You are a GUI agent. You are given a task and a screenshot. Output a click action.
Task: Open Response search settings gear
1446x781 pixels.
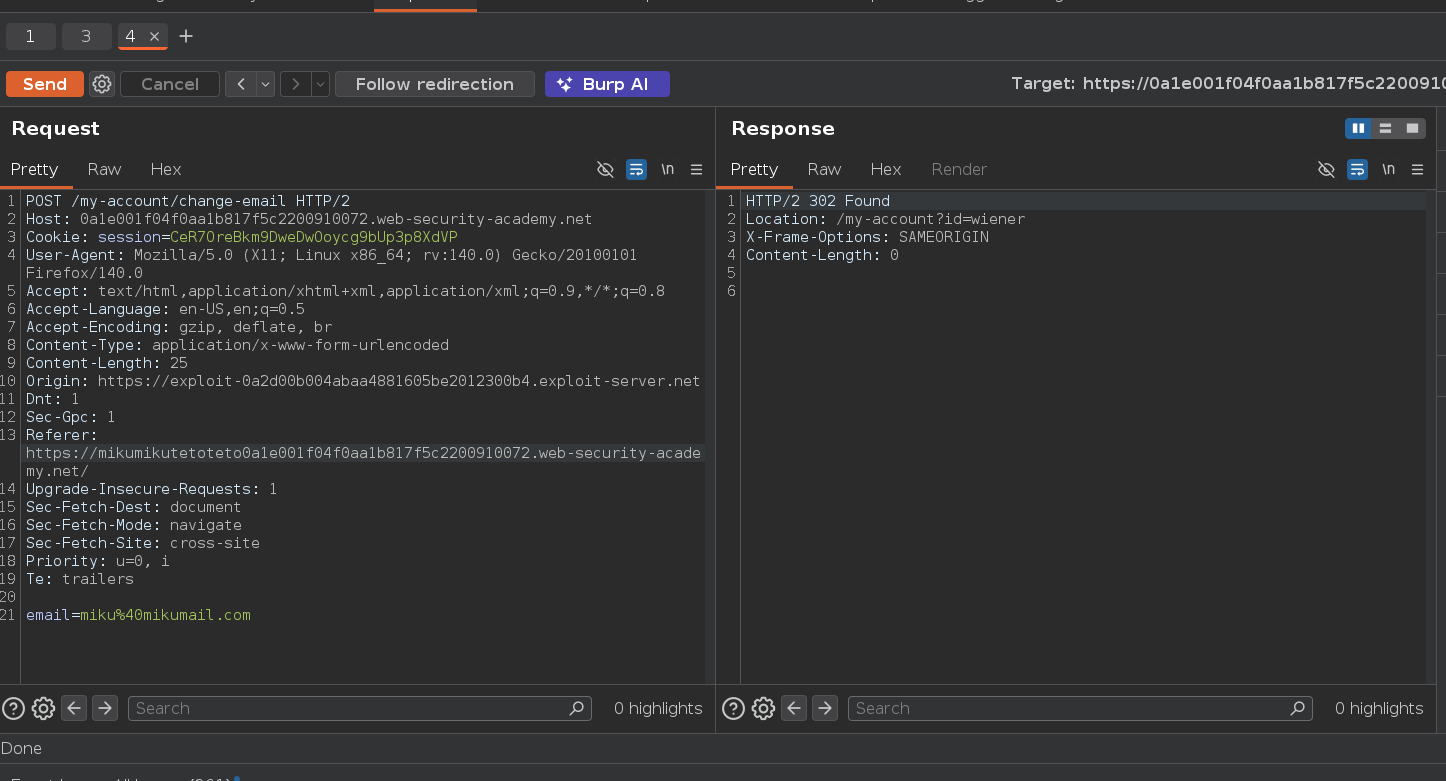763,708
